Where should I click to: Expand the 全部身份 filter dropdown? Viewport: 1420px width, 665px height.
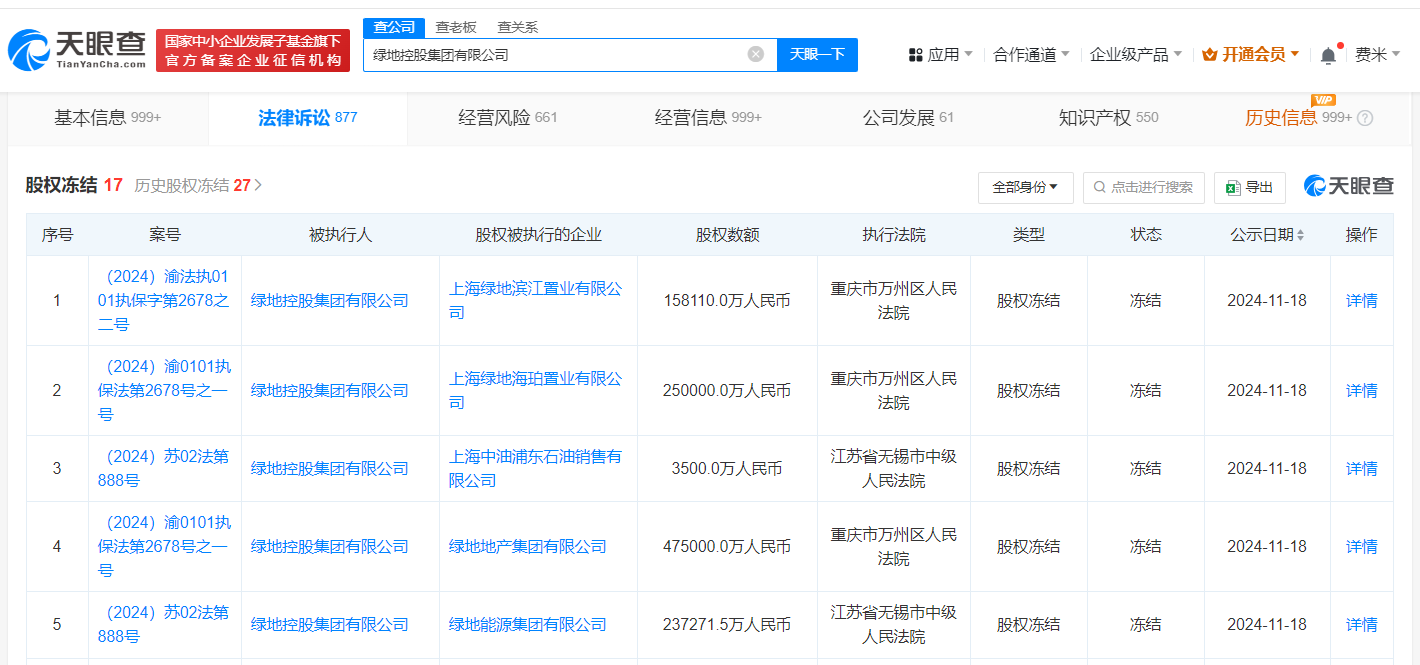[1025, 187]
